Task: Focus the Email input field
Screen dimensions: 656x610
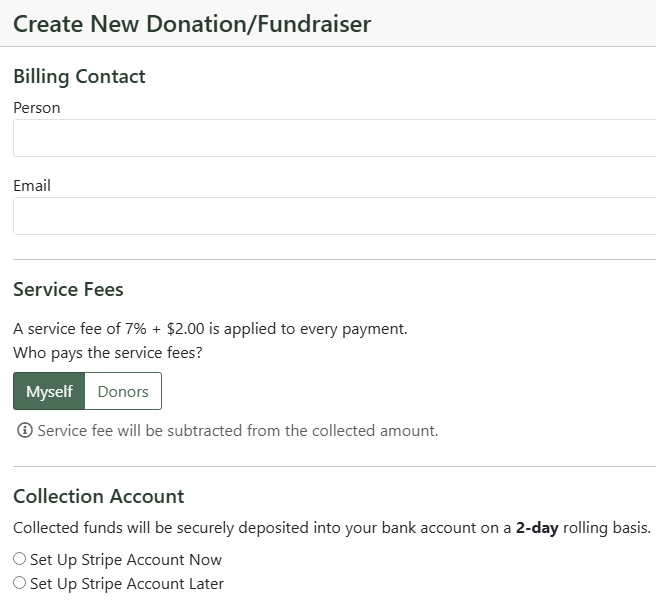Action: click(335, 216)
